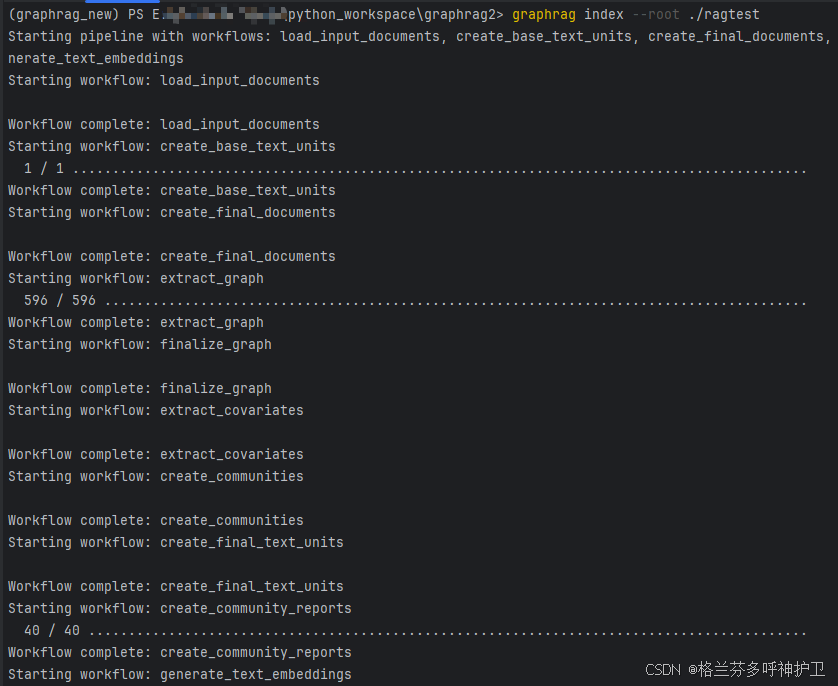Click 'Starting workflow: create_final_documents' line
Image resolution: width=838 pixels, height=686 pixels.
coord(172,212)
